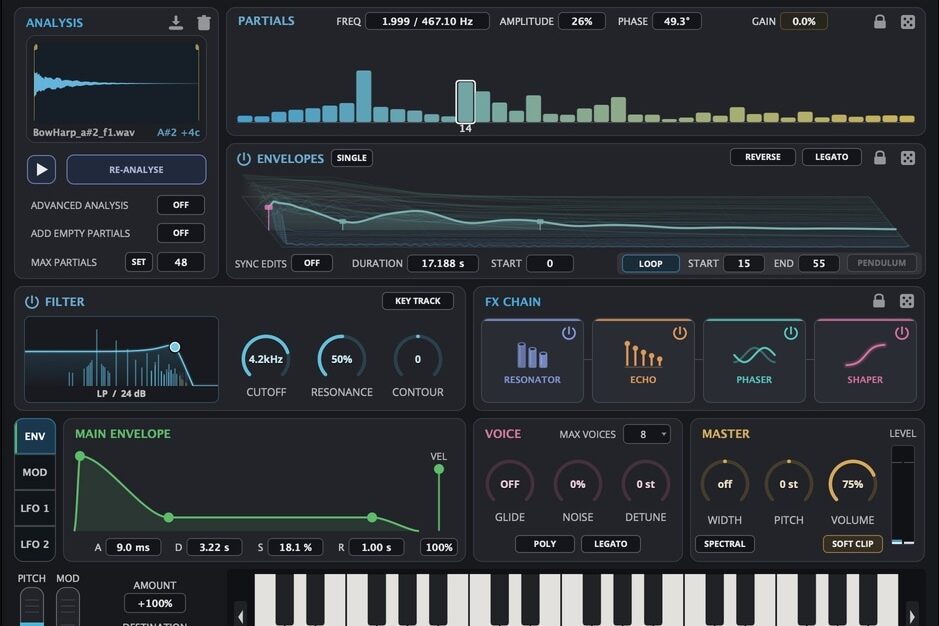Click the FX Chain lock icon
The width and height of the screenshot is (939, 626).
pyautogui.click(x=879, y=301)
